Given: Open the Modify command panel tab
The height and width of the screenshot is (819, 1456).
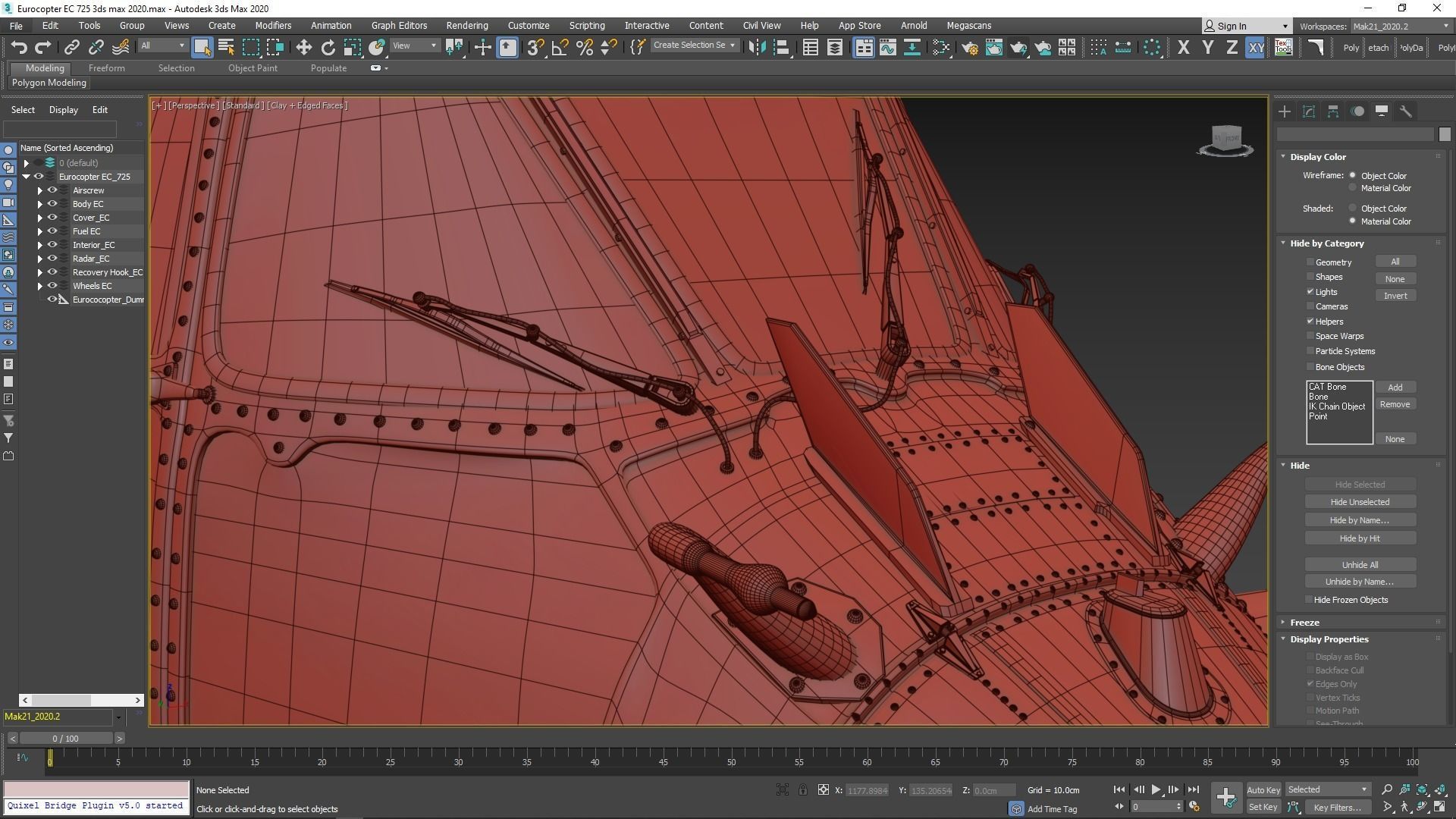Looking at the screenshot, I should point(1308,111).
